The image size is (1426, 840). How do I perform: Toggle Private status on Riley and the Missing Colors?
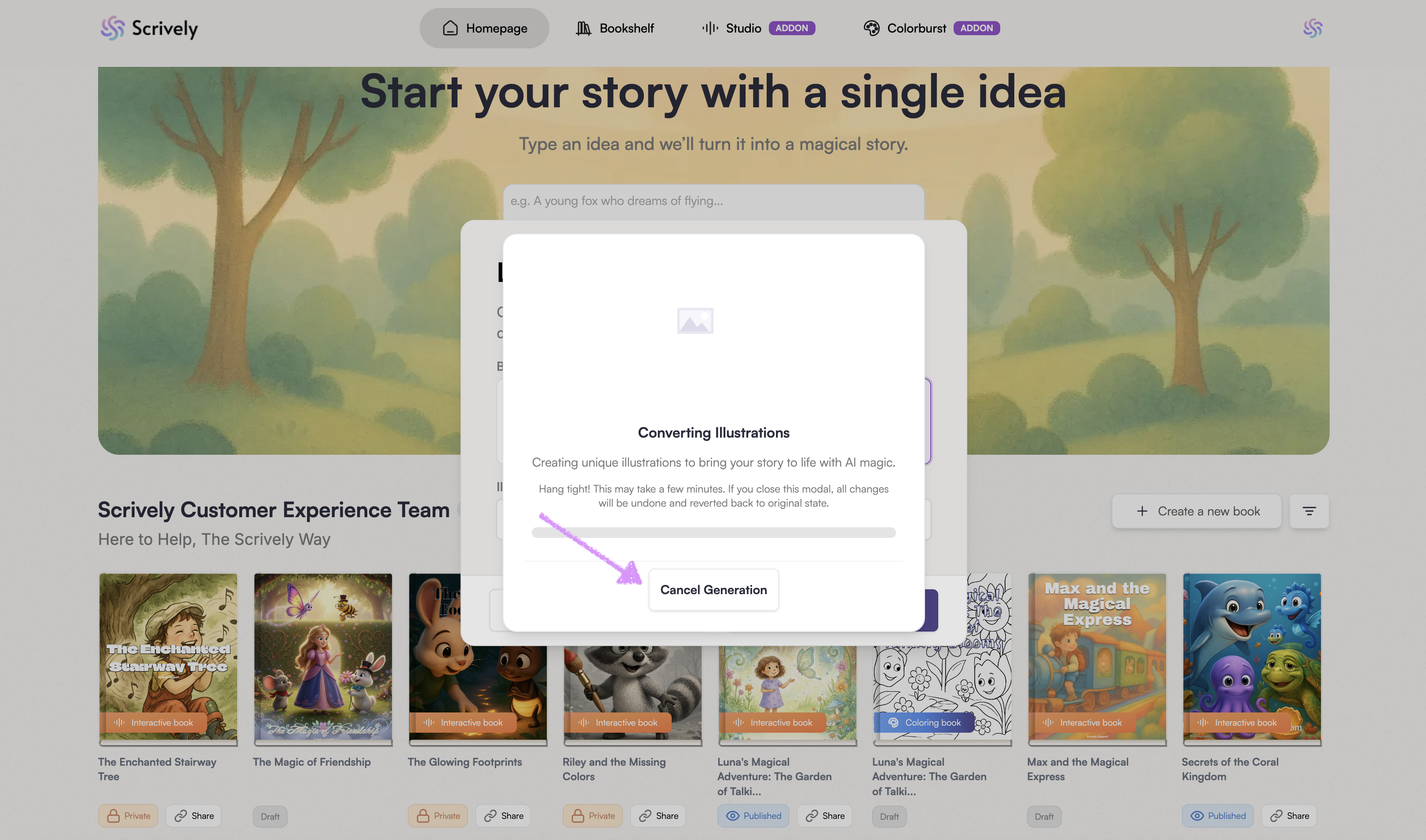point(592,816)
